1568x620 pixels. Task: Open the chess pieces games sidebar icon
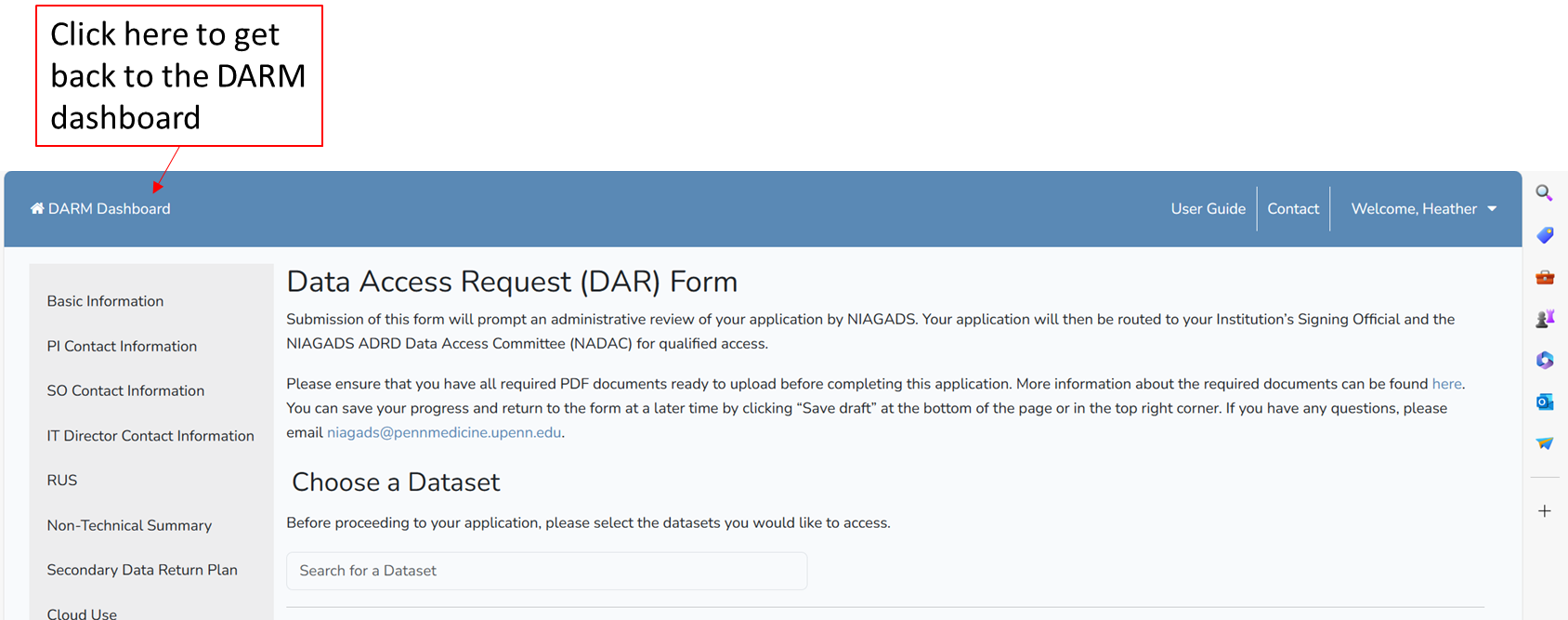coord(1544,319)
